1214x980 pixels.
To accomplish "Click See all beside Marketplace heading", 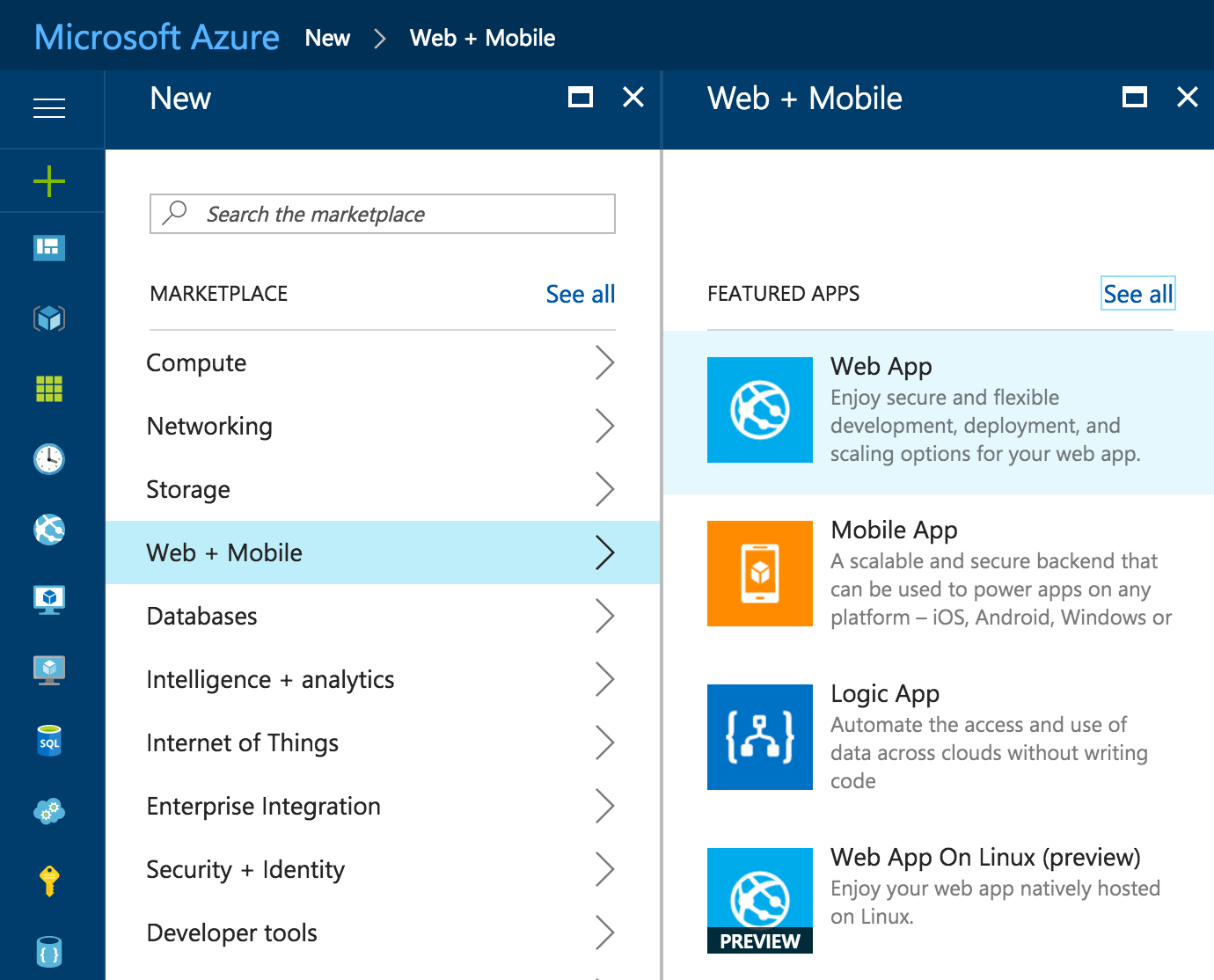I will pos(580,294).
